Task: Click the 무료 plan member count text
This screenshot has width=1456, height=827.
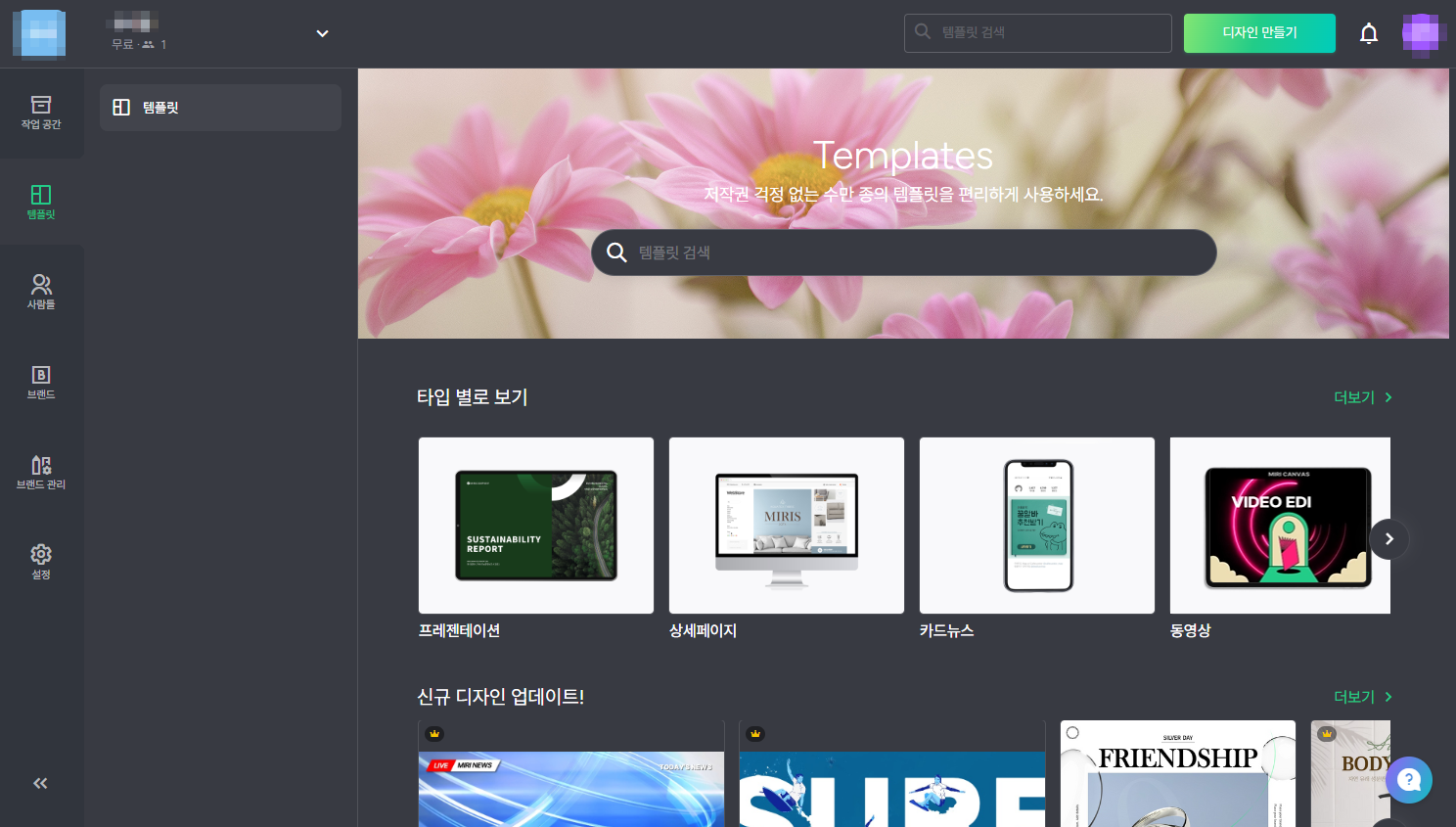Action: [139, 44]
